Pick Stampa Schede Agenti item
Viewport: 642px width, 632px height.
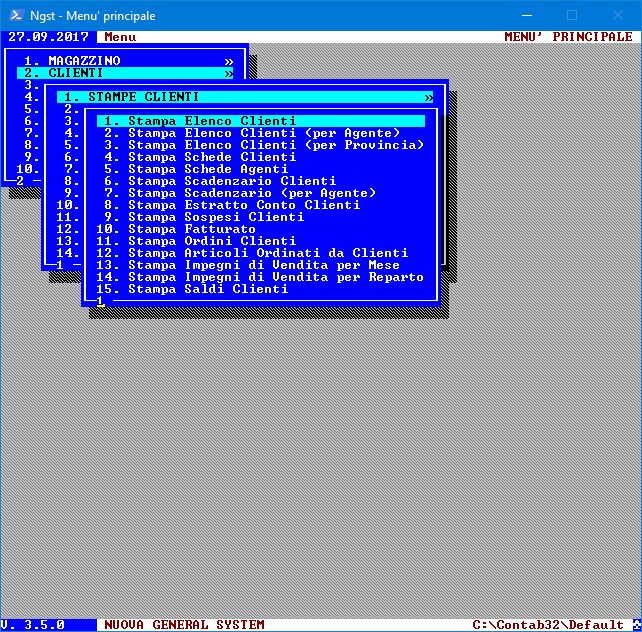[x=208, y=169]
